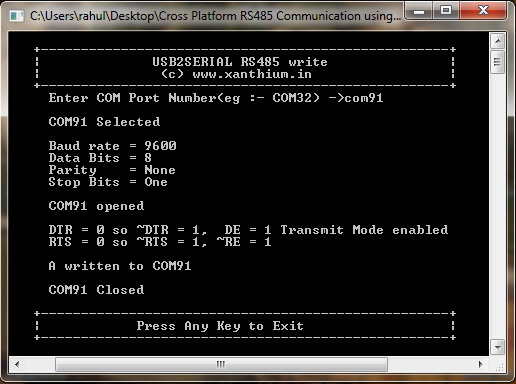Click the vertical scrollbar down arrow
Screen dimensions: 516x384
[x=498, y=347]
